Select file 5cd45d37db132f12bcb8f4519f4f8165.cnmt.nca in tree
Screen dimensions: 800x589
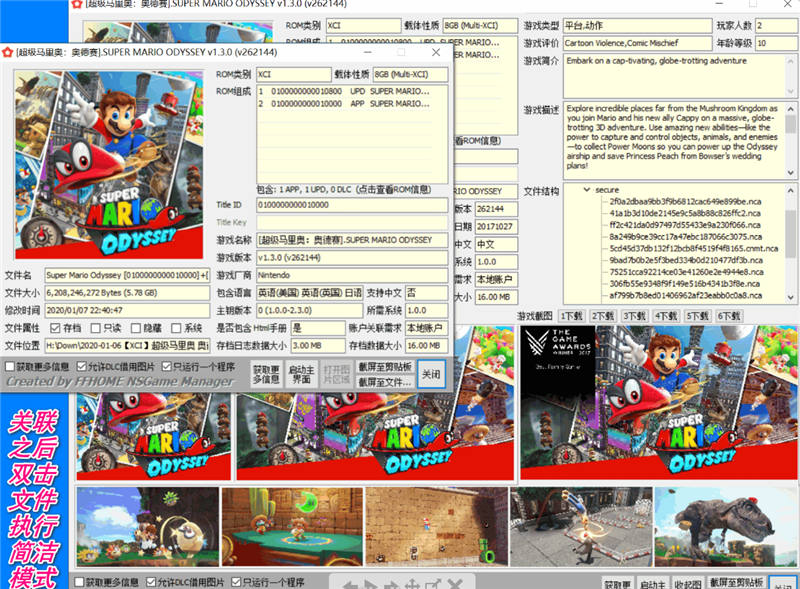[693, 249]
